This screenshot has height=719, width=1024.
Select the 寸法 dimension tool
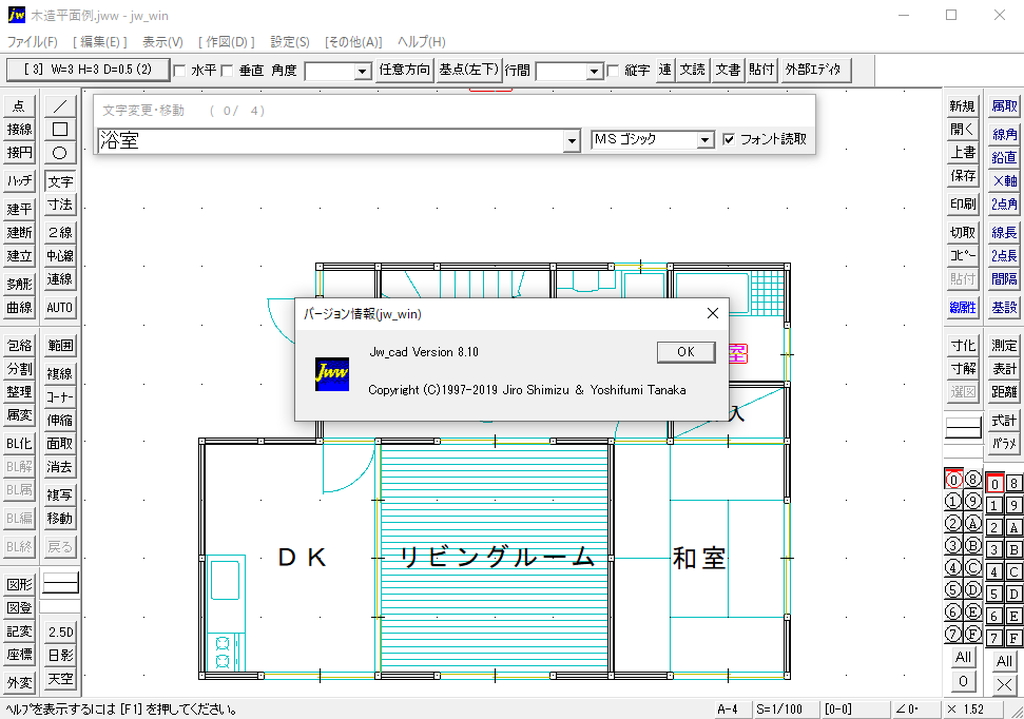[x=60, y=204]
